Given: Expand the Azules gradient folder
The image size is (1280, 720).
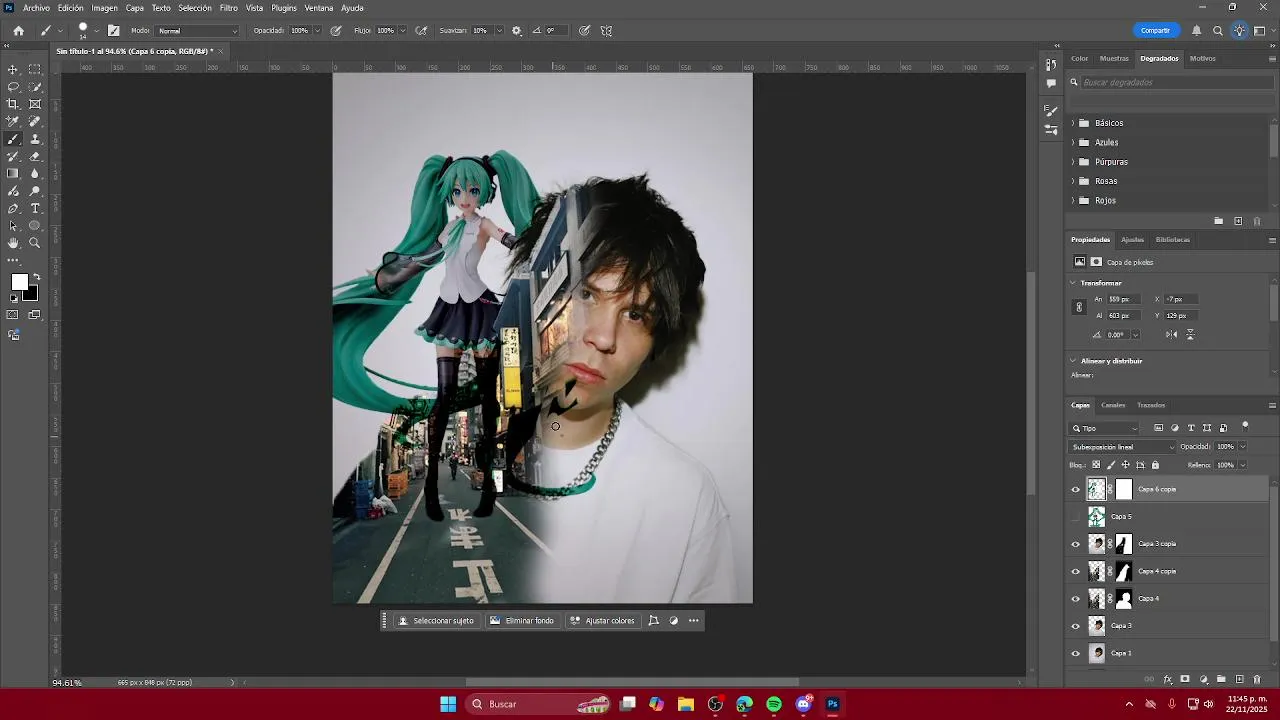Looking at the screenshot, I should [1073, 142].
